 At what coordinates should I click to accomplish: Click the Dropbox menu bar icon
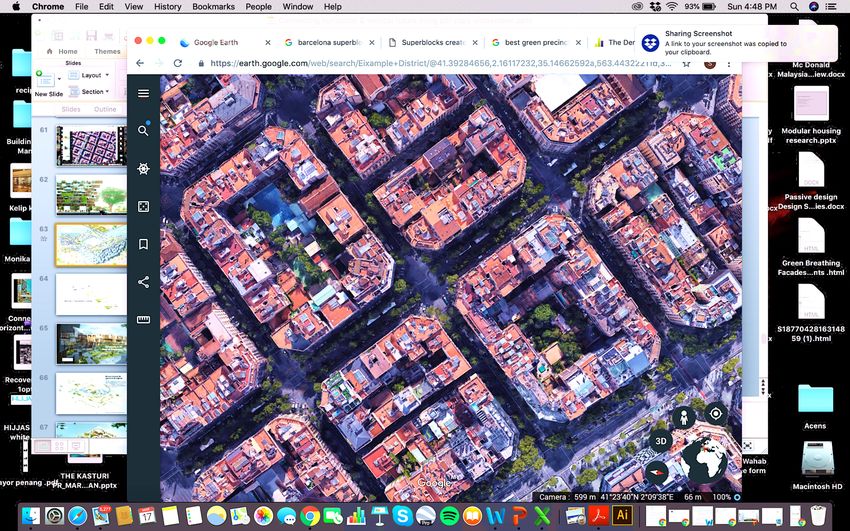point(655,7)
